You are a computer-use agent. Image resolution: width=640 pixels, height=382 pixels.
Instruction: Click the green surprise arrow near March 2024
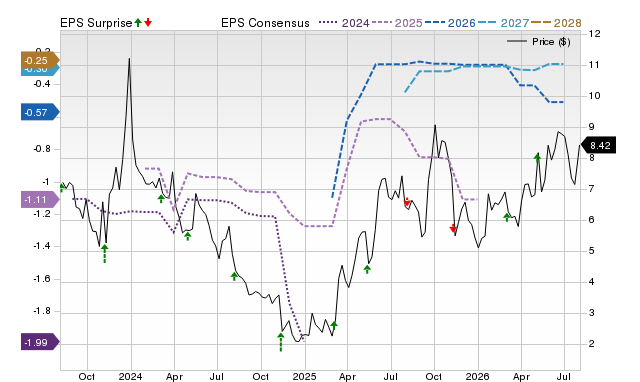pos(161,199)
